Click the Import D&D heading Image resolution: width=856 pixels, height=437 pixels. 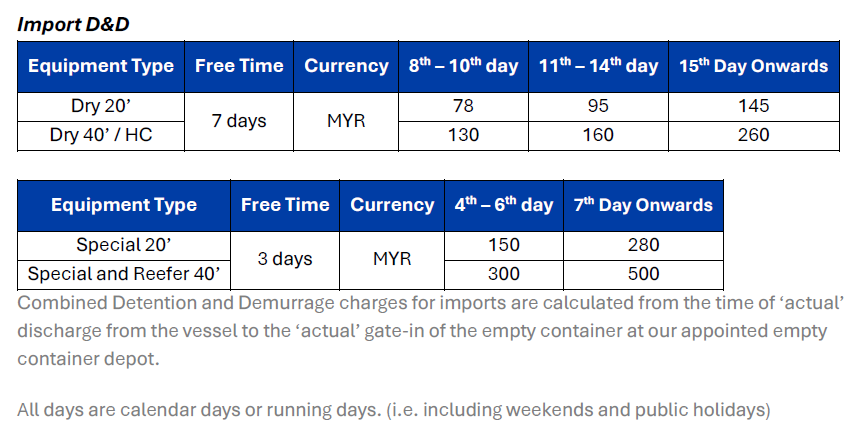tap(73, 25)
